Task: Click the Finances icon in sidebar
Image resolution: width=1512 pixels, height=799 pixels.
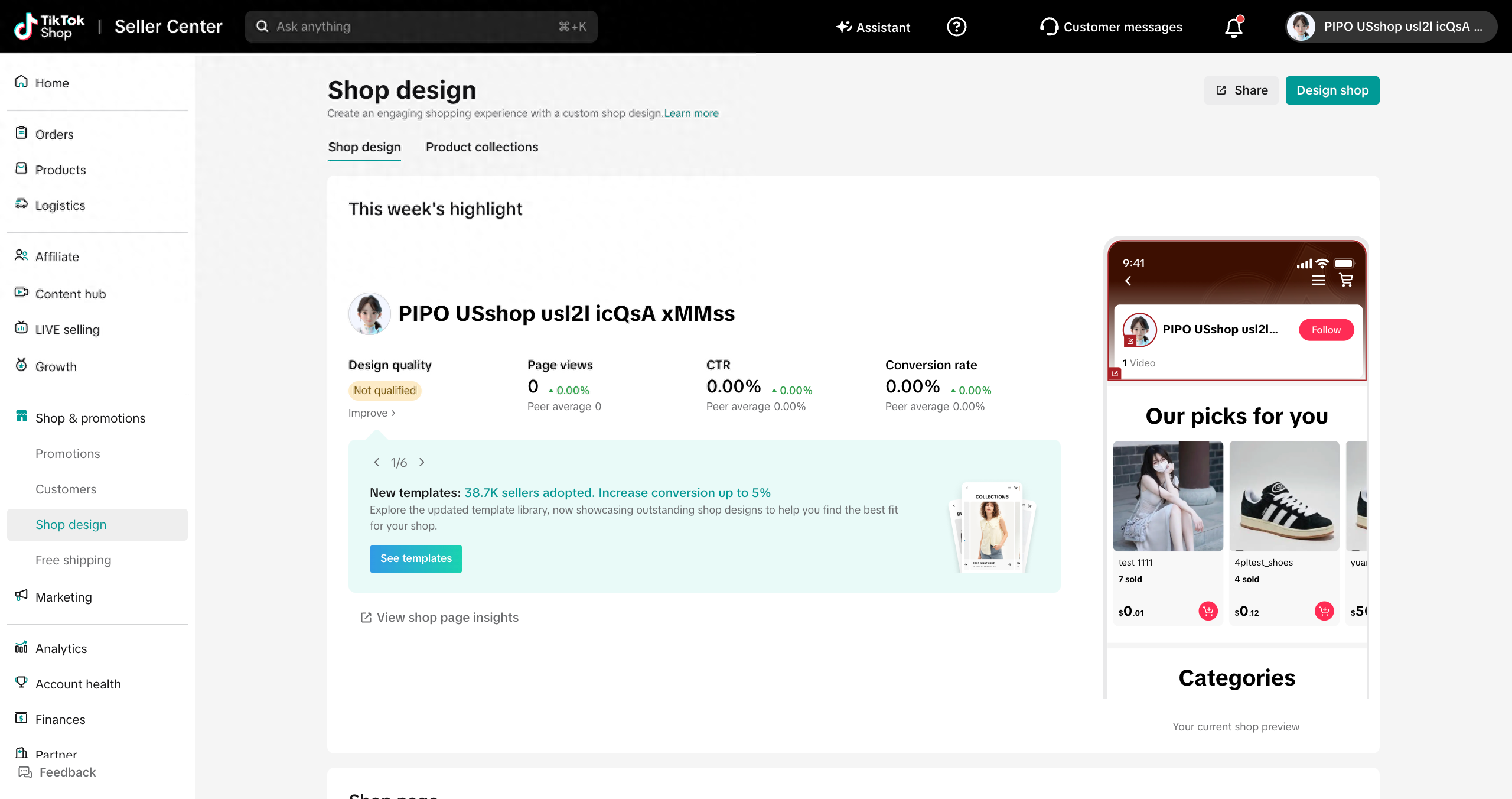Action: click(x=21, y=718)
